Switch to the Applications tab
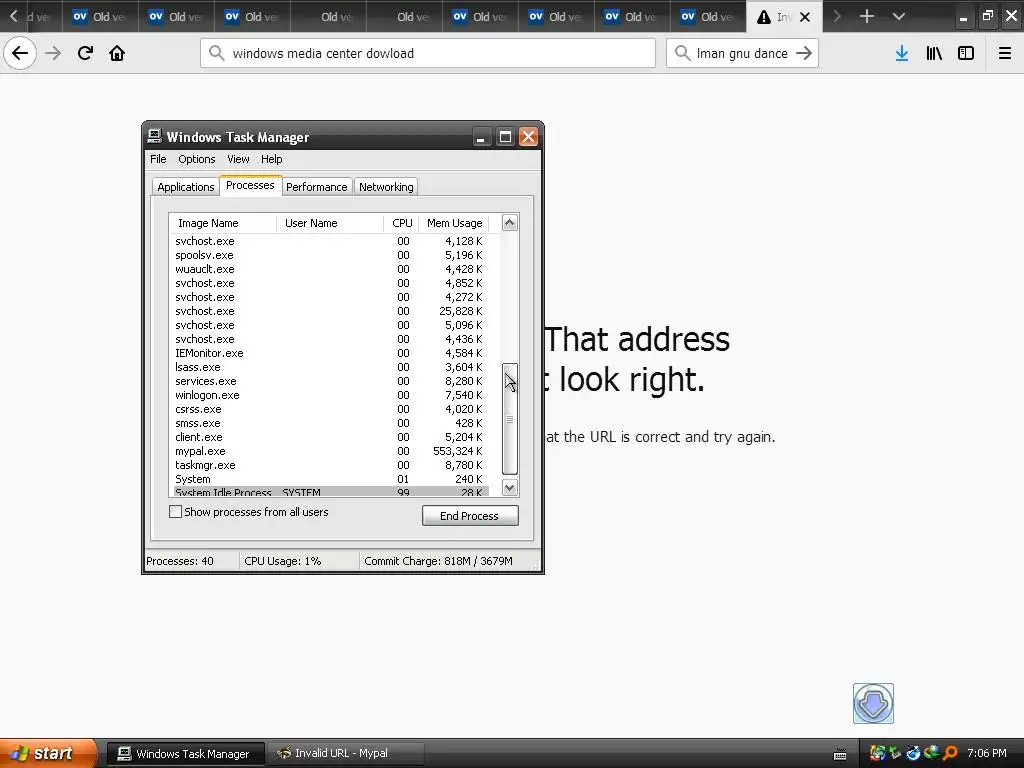Image resolution: width=1024 pixels, height=768 pixels. click(x=185, y=187)
